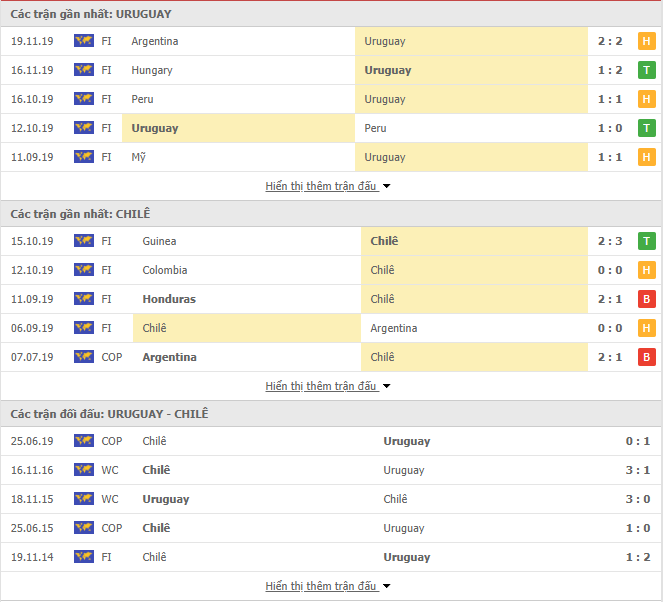The width and height of the screenshot is (663, 602).
Task: Click the Các trận đối đầu: URUGUAY - CHILÊ header
Action: point(110,414)
